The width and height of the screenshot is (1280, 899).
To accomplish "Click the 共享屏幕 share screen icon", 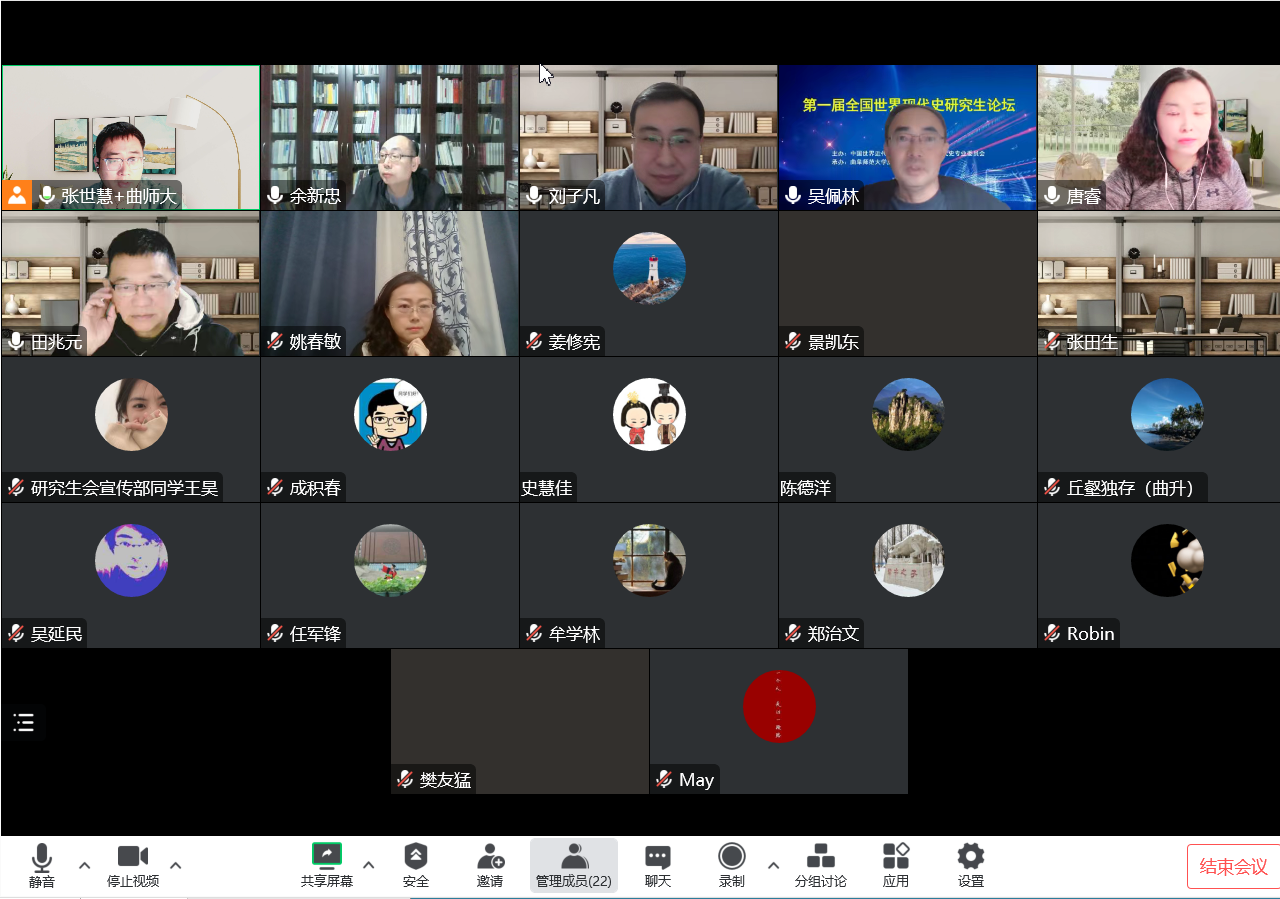I will 326,855.
